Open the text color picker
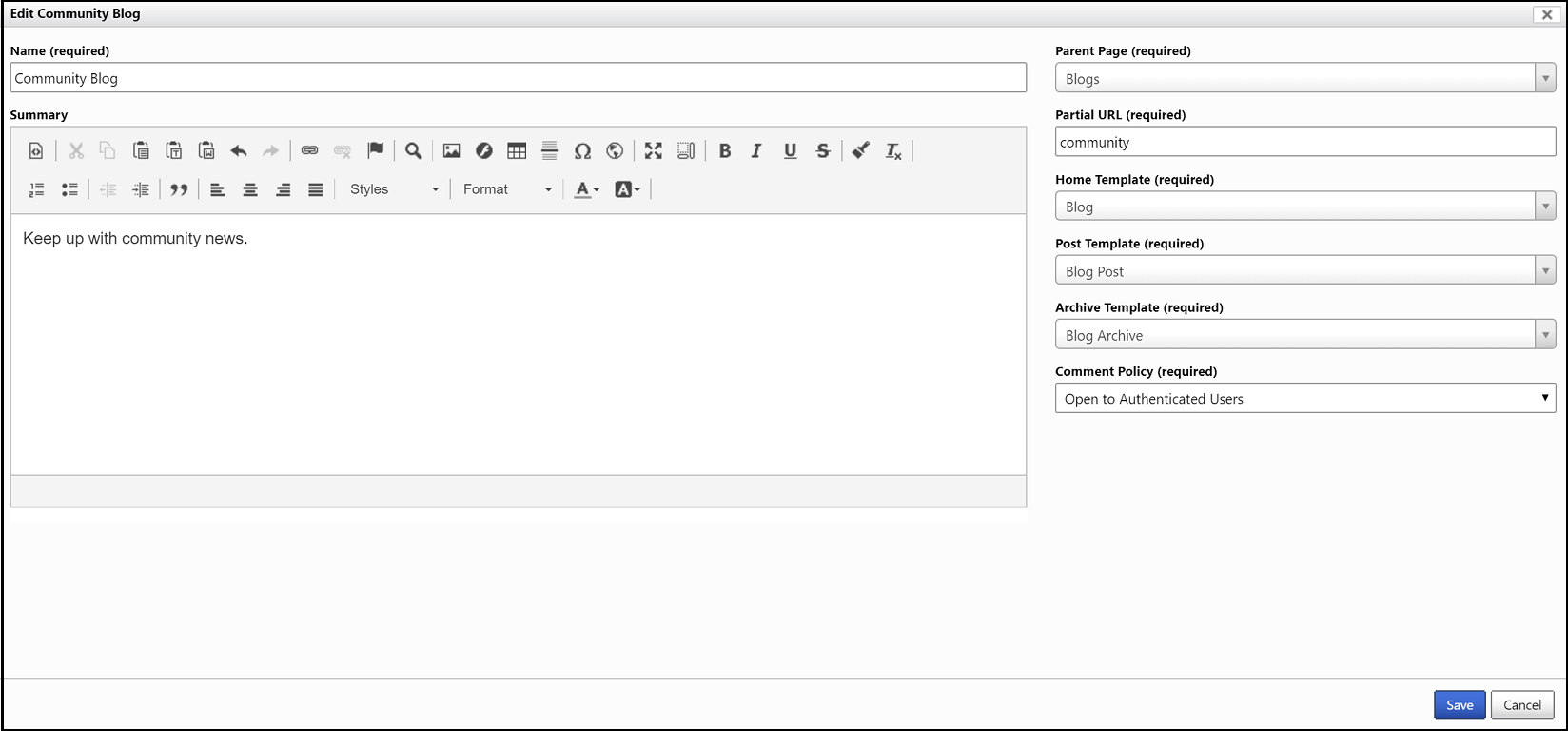The width and height of the screenshot is (1568, 731). (x=587, y=189)
